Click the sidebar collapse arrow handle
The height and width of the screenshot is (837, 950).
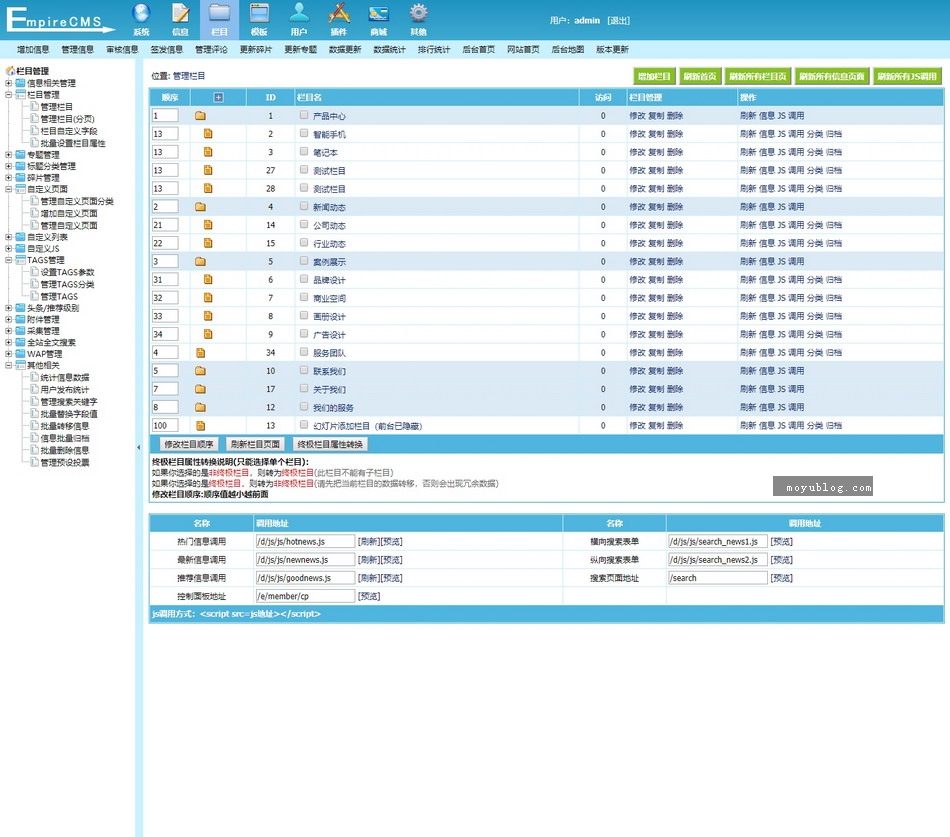point(139,447)
